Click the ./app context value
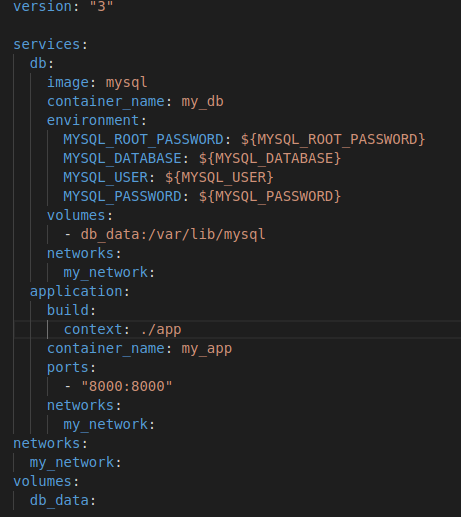461x517 pixels. pyautogui.click(x=161, y=329)
